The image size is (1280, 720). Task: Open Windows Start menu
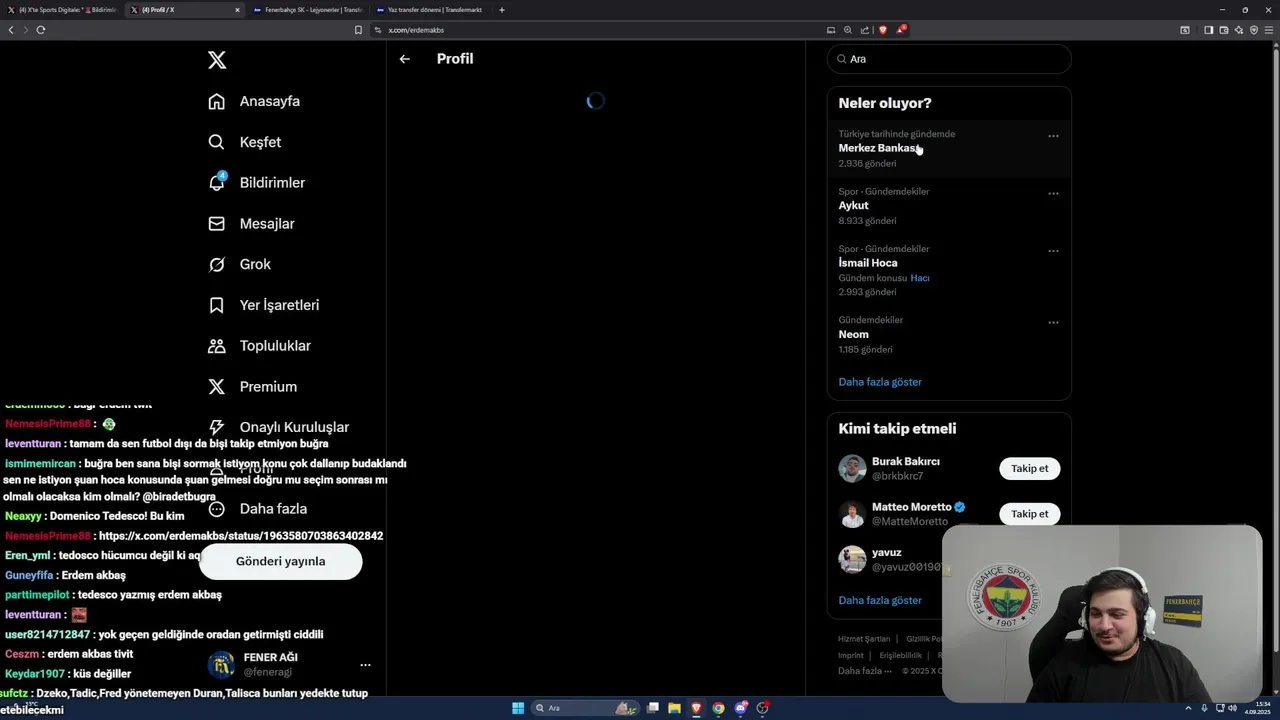pos(518,708)
